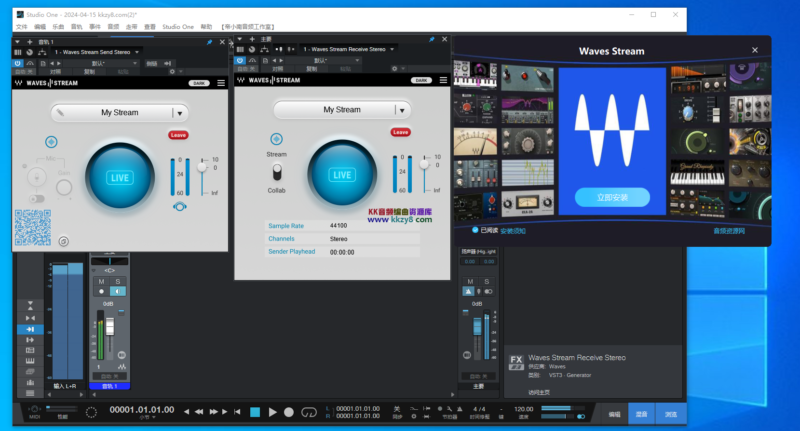Toggle DARK mode in the Send plugin
Image resolution: width=800 pixels, height=431 pixels.
pos(199,83)
